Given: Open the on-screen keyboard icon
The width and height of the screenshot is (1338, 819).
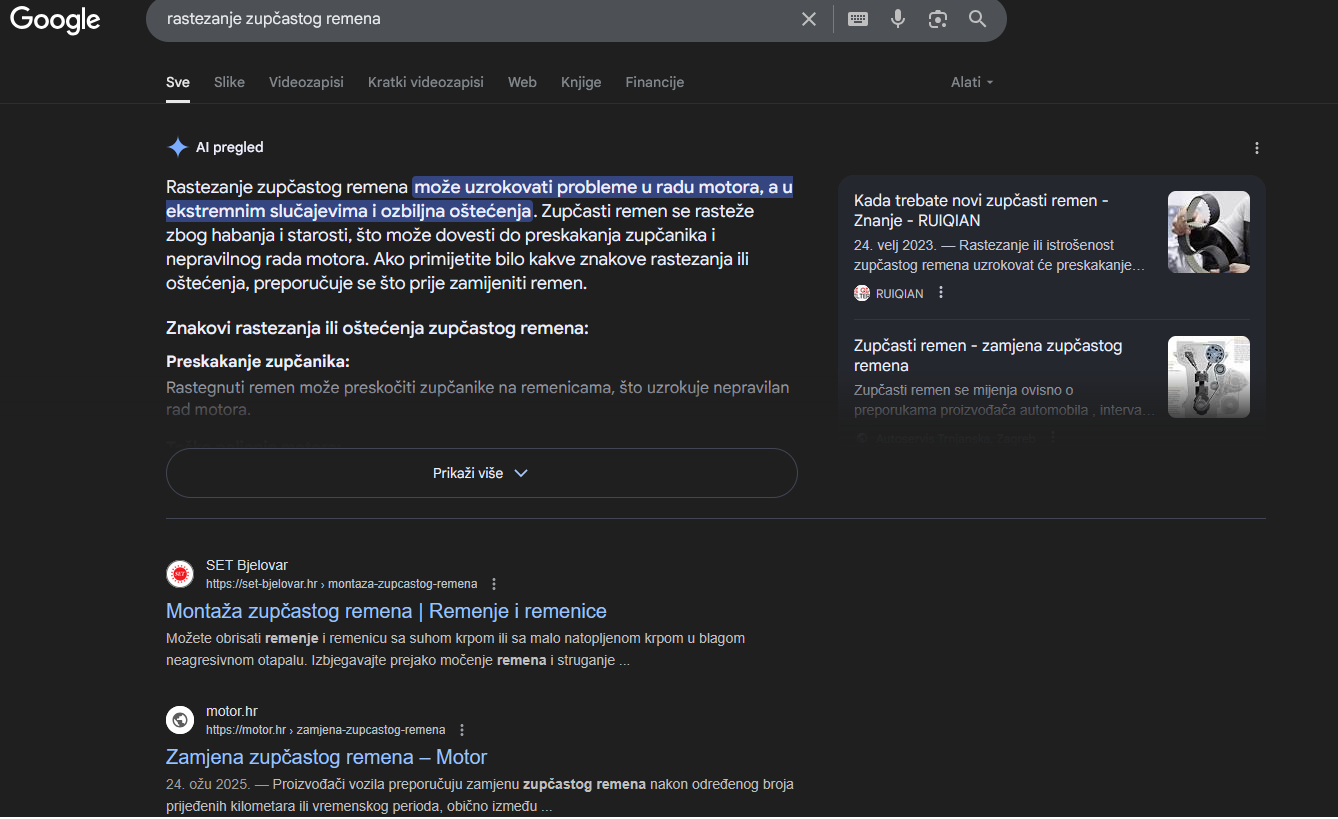Looking at the screenshot, I should pos(858,19).
